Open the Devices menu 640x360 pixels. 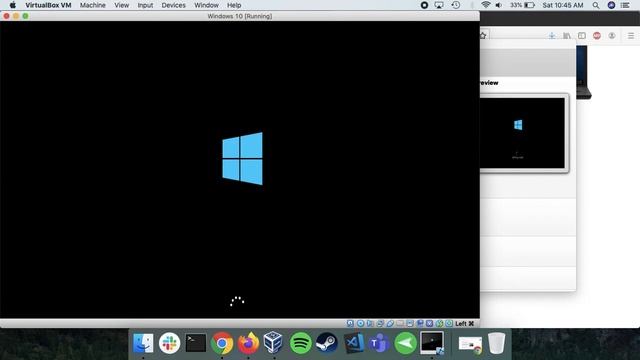point(173,5)
